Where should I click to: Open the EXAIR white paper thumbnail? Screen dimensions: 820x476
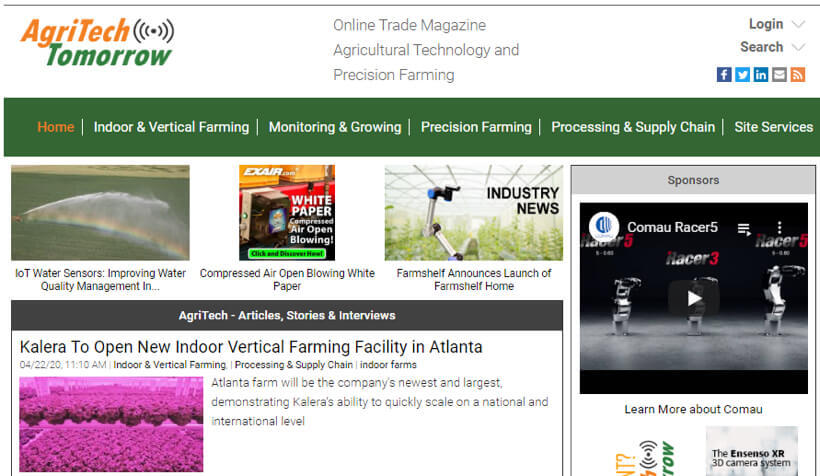[287, 212]
